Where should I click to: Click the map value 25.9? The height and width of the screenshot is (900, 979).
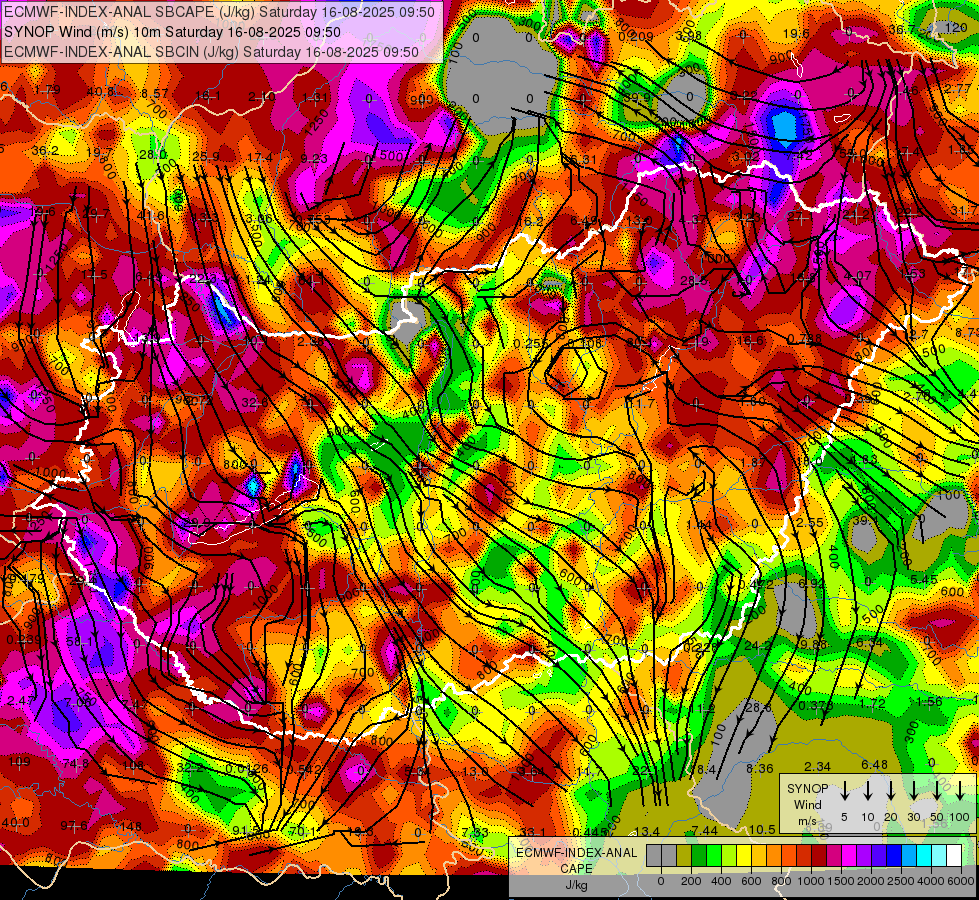[x=206, y=157]
